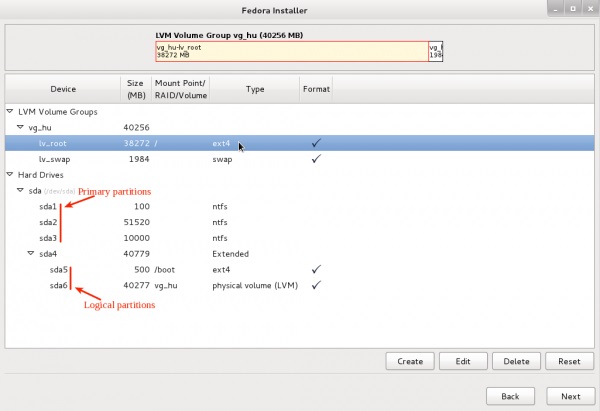Select the sda3 partition row
The height and width of the screenshot is (411, 600).
point(300,238)
